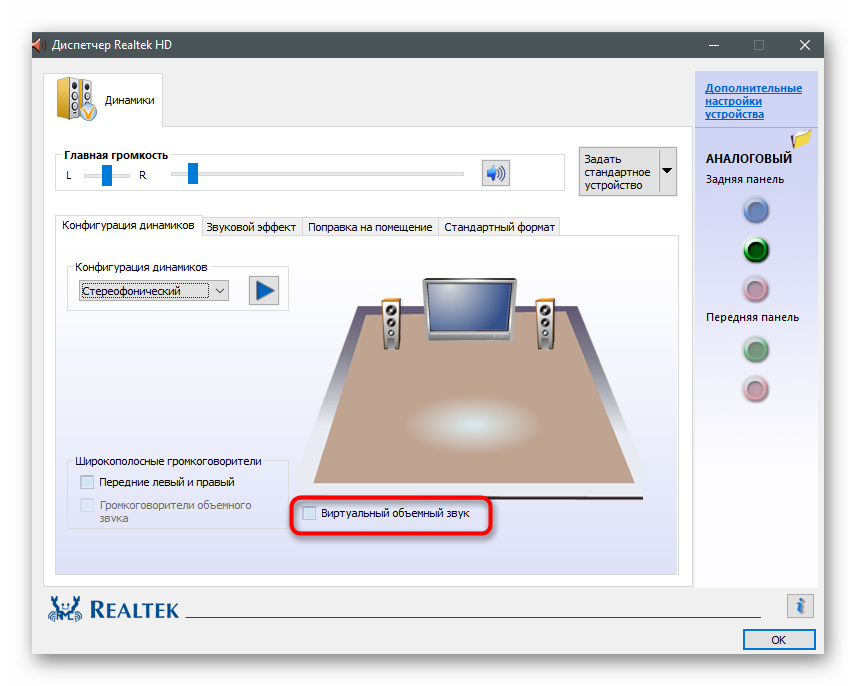Screen dimensions: 856x686
Task: Play the speaker configuration test sound
Action: (264, 290)
